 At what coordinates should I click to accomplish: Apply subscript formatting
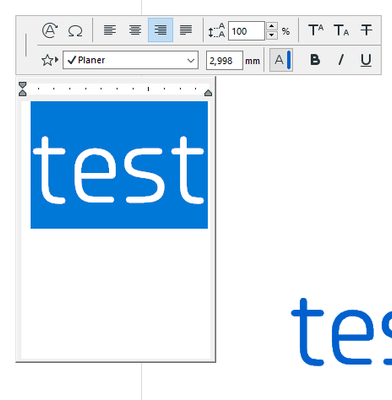[x=341, y=30]
